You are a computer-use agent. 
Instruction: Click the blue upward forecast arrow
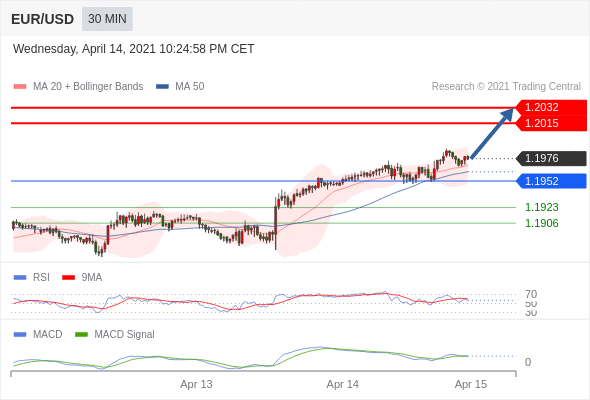point(492,133)
